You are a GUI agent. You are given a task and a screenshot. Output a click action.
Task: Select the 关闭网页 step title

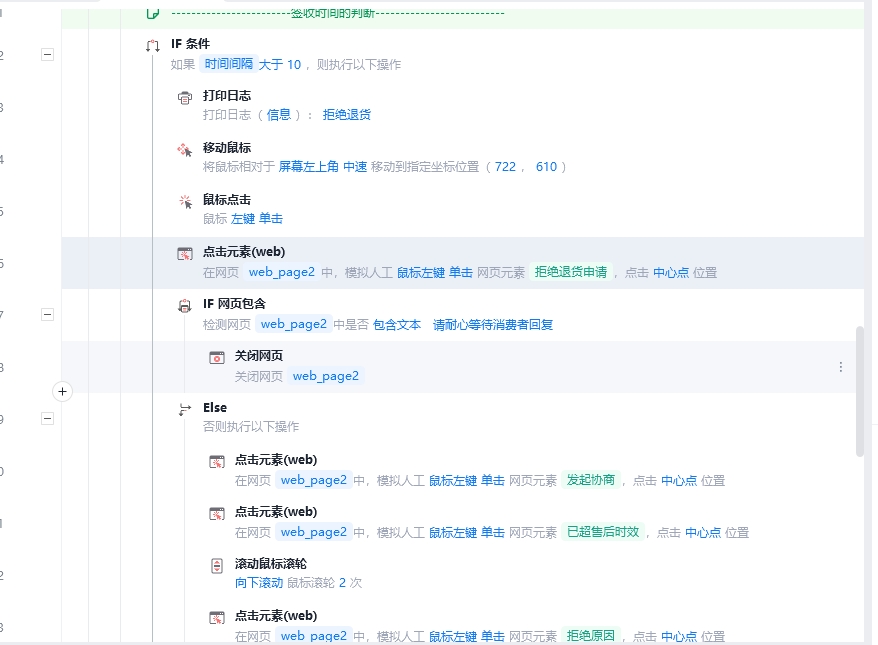[x=259, y=356]
